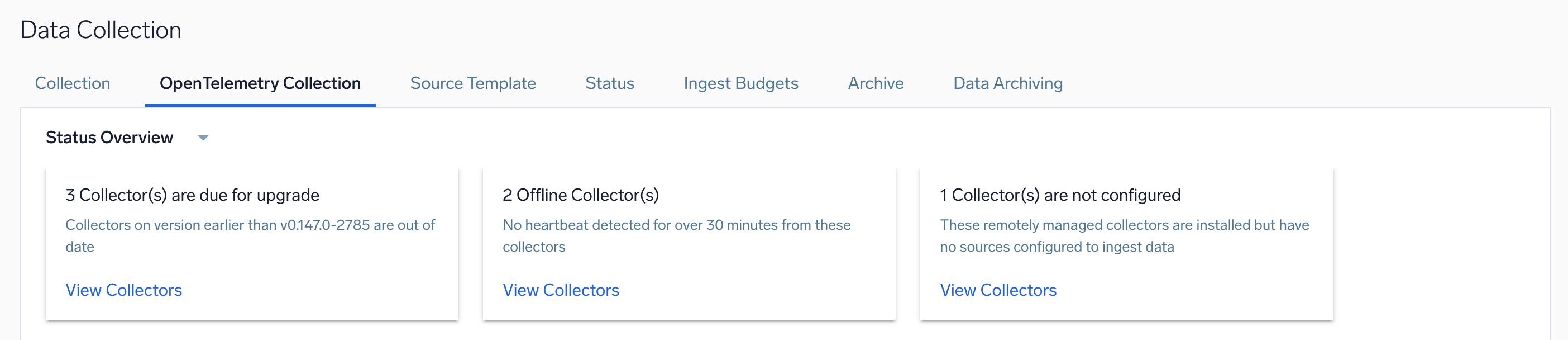View Collectors that are not configured
This screenshot has height=340, width=1568.
998,290
